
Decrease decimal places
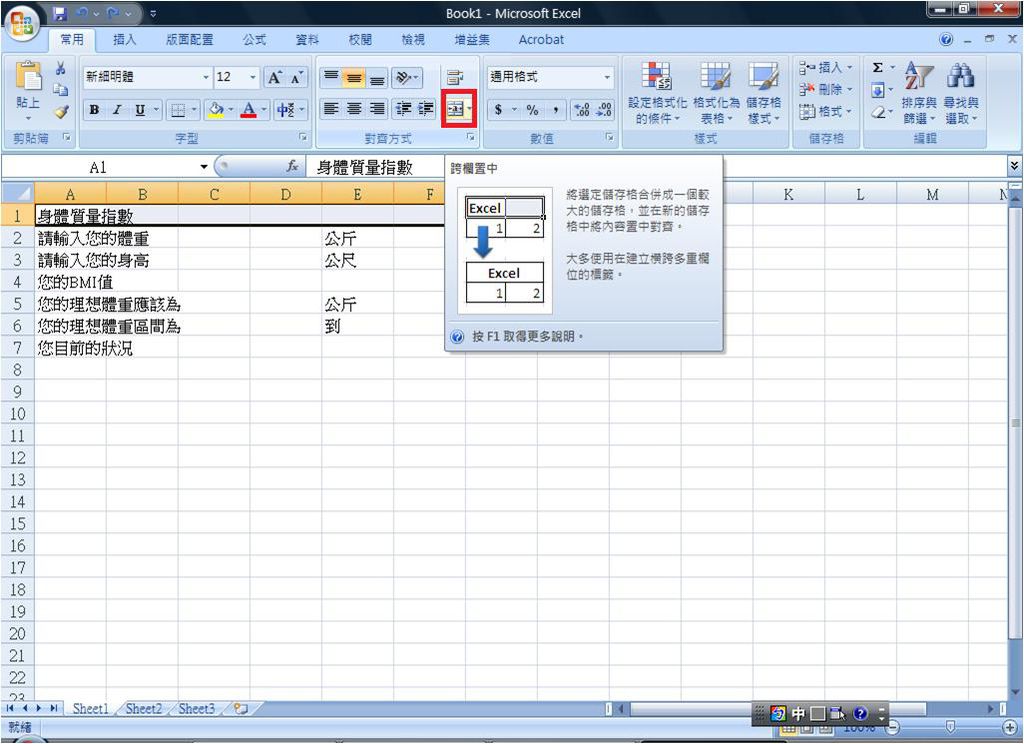tap(604, 110)
